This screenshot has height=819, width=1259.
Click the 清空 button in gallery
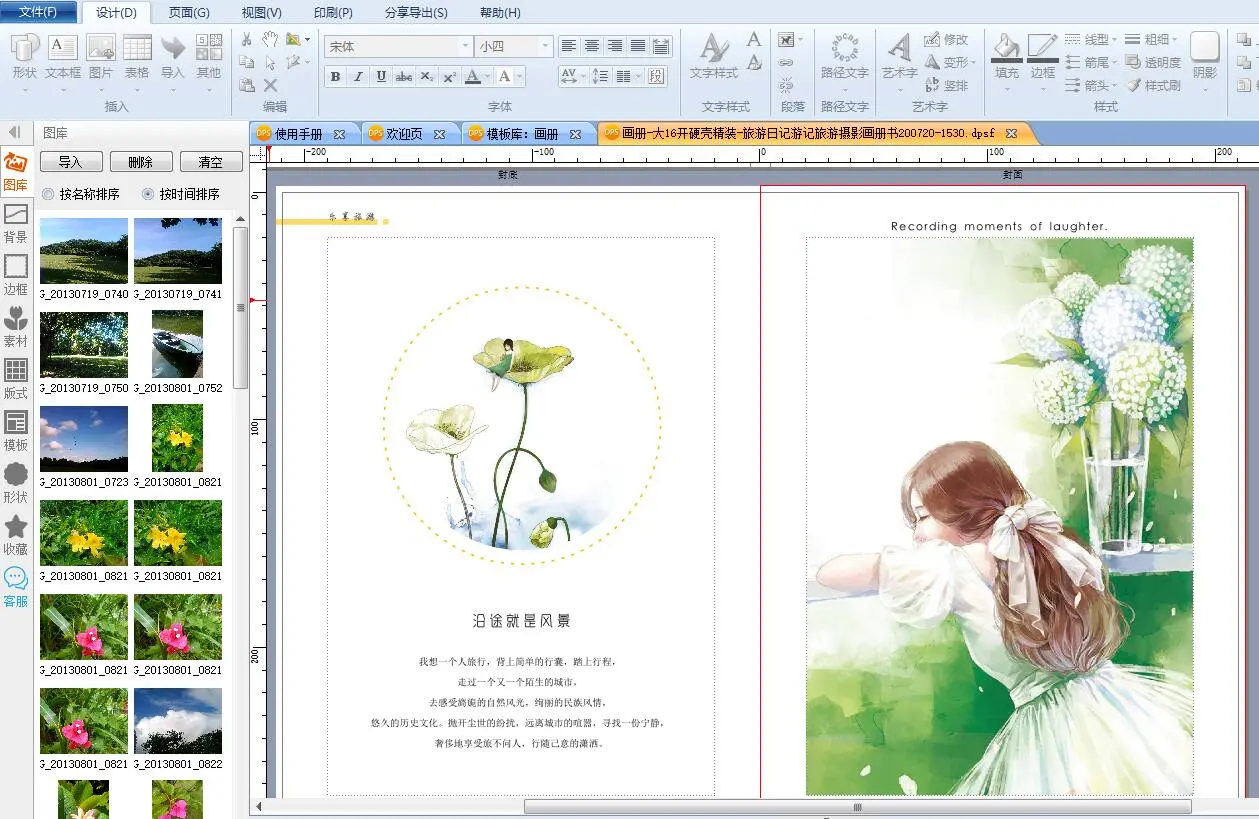(x=210, y=162)
